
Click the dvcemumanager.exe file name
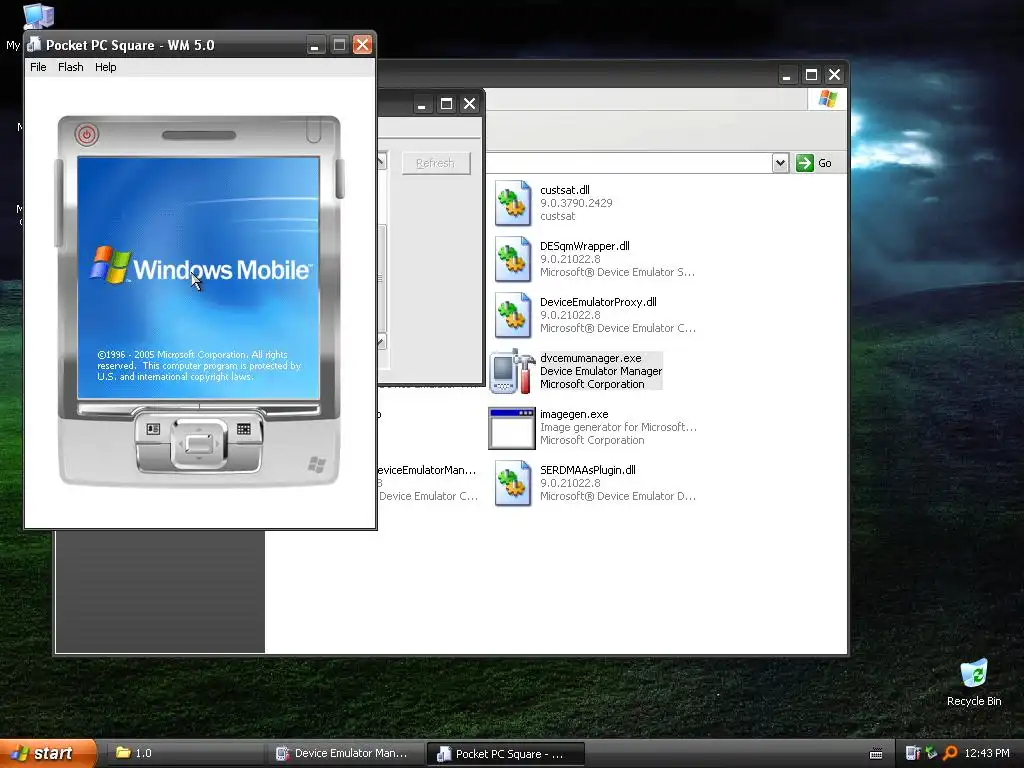tap(590, 358)
